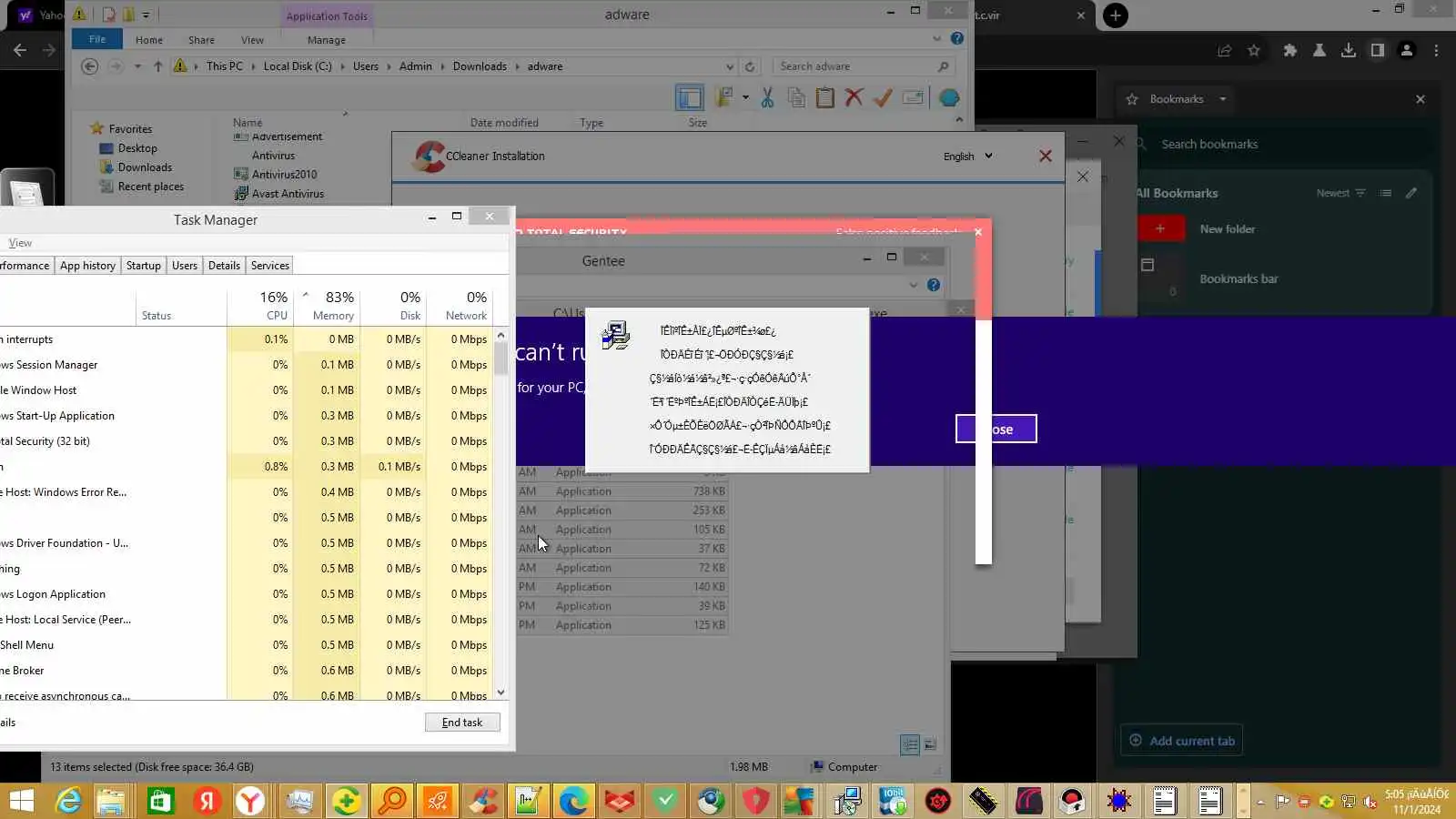This screenshot has height=819, width=1456.
Task: Sort Task Manager by CPU column
Action: tap(259, 306)
